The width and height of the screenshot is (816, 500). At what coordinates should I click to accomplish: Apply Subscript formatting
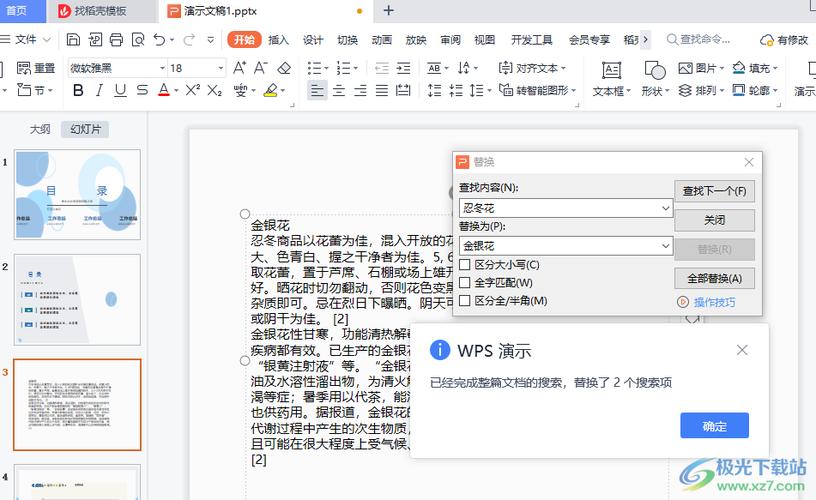pyautogui.click(x=214, y=91)
